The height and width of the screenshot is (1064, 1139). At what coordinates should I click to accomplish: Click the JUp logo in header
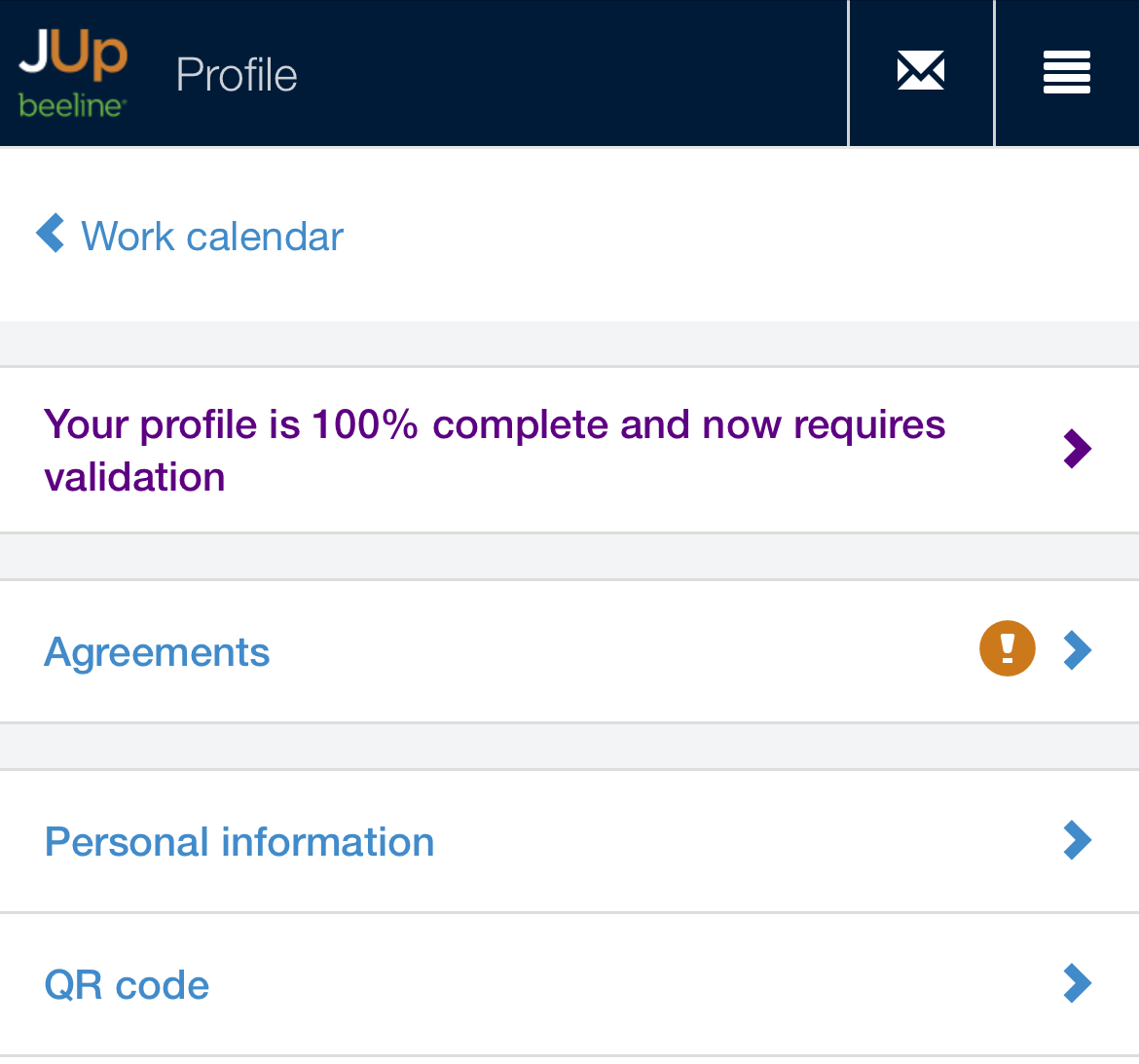[73, 54]
